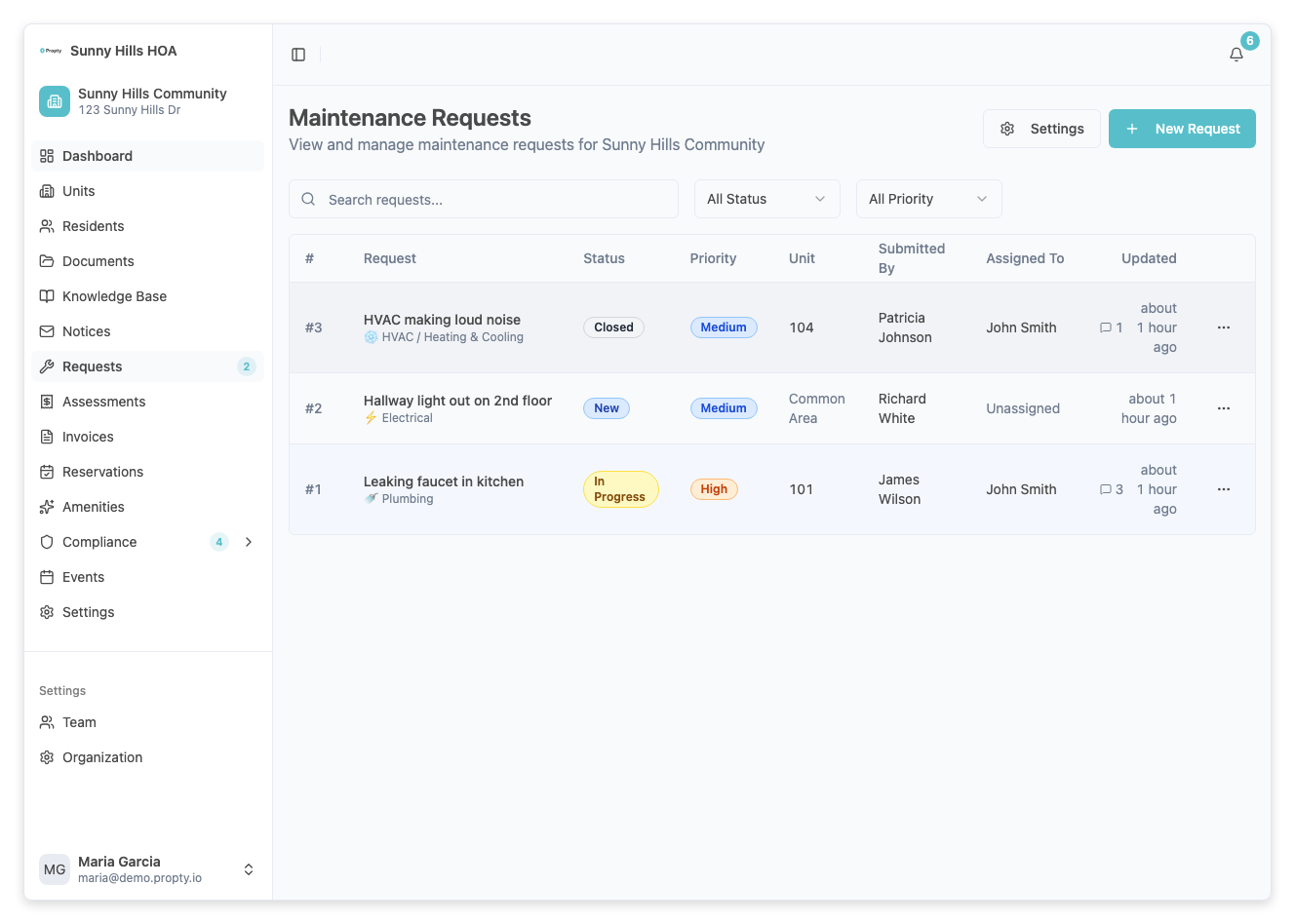
Task: Select the Units icon in the sidebar
Action: pyautogui.click(x=47, y=191)
